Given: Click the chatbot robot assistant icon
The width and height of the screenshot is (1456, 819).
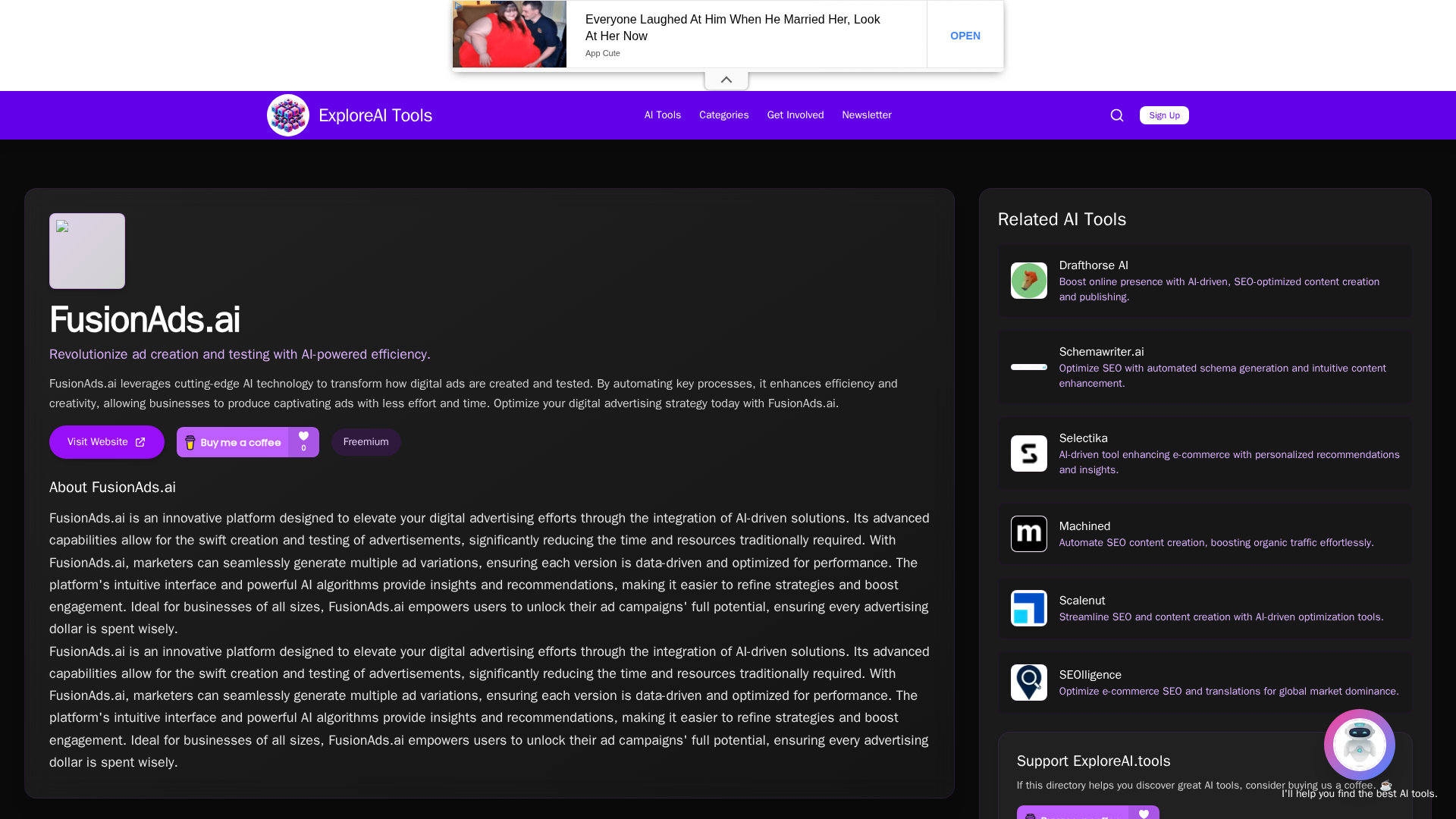Looking at the screenshot, I should click(1359, 745).
